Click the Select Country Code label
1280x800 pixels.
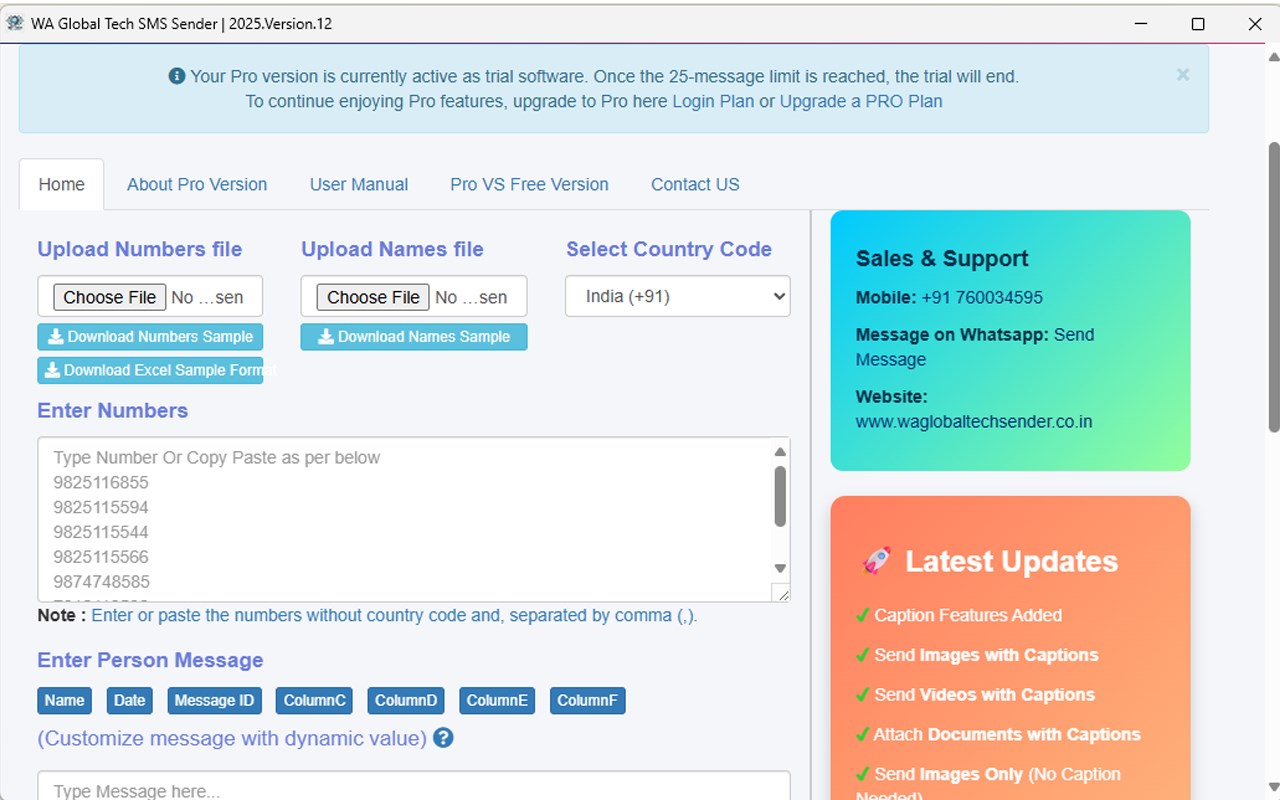[669, 249]
